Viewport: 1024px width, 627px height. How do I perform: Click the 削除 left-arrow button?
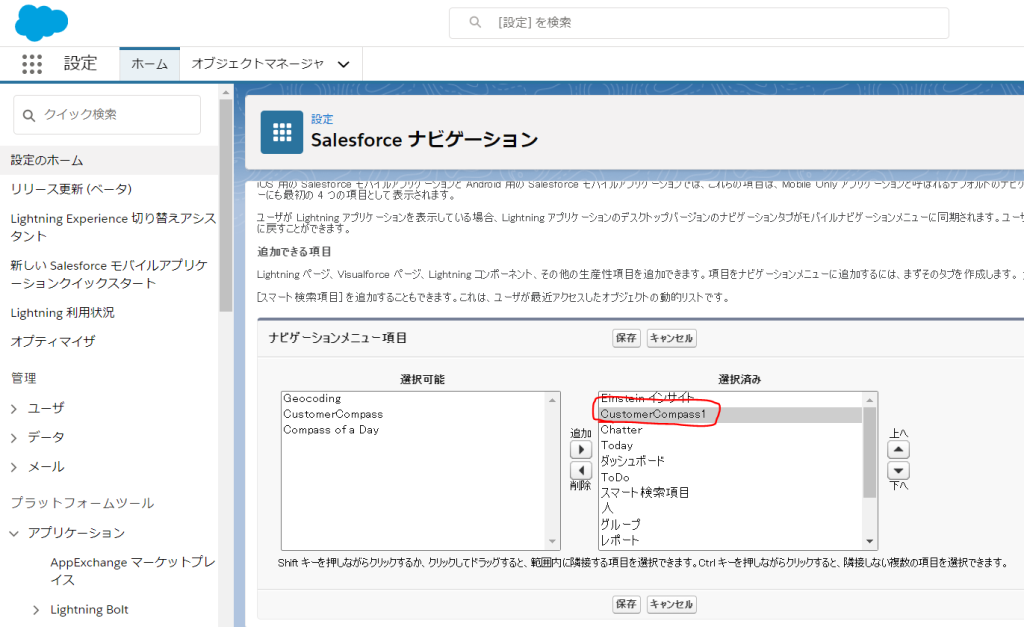click(581, 470)
